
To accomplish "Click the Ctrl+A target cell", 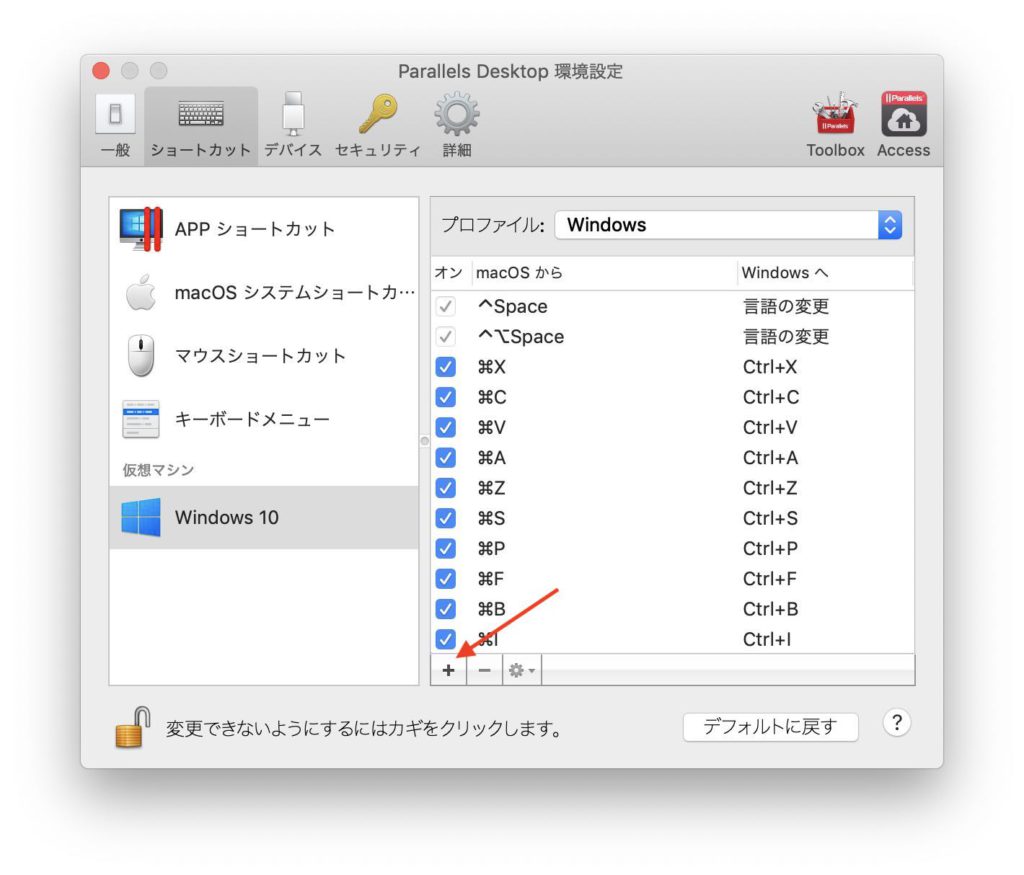I will 771,458.
